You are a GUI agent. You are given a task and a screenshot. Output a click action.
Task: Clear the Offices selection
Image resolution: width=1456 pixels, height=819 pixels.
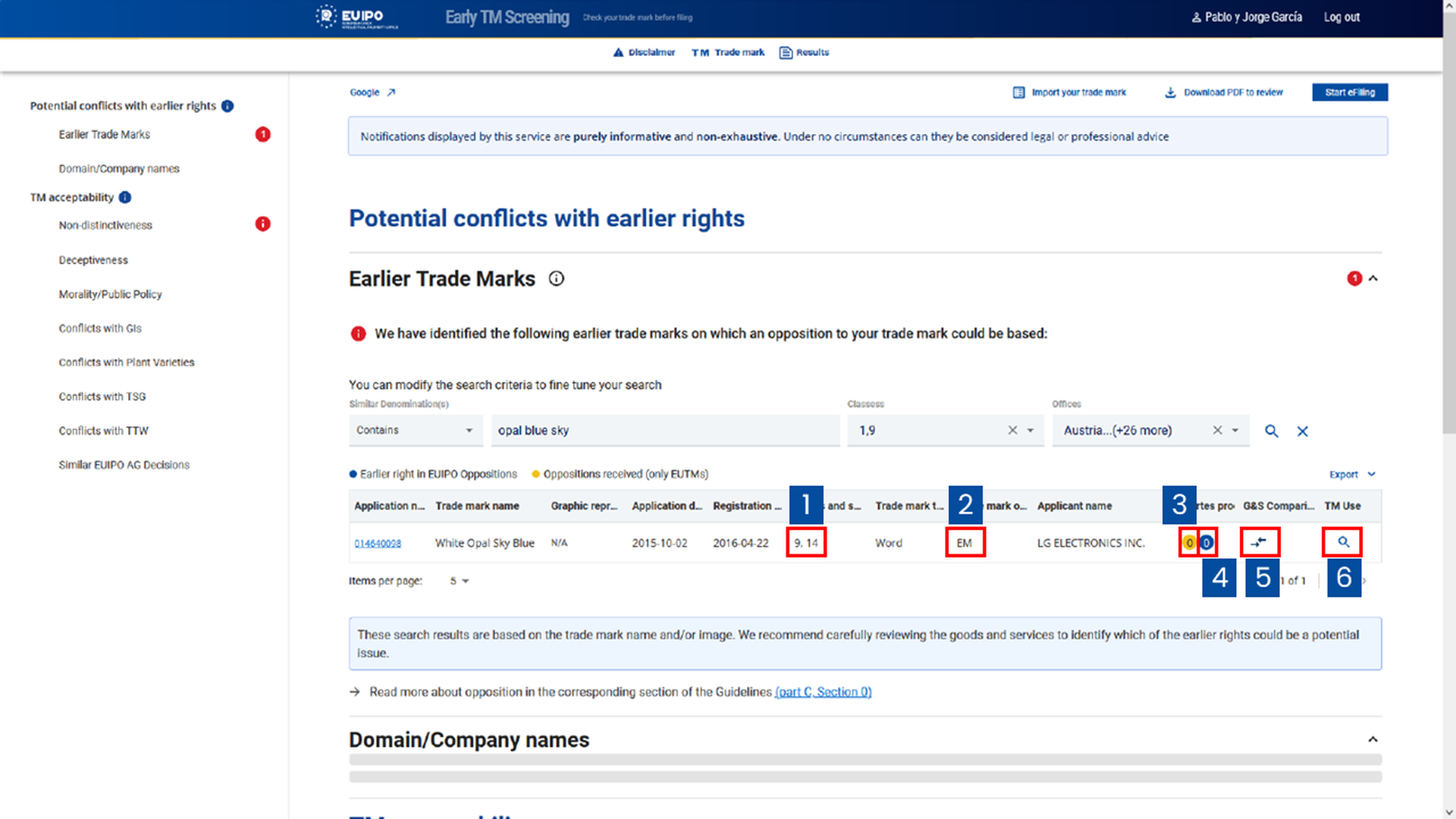click(1217, 430)
